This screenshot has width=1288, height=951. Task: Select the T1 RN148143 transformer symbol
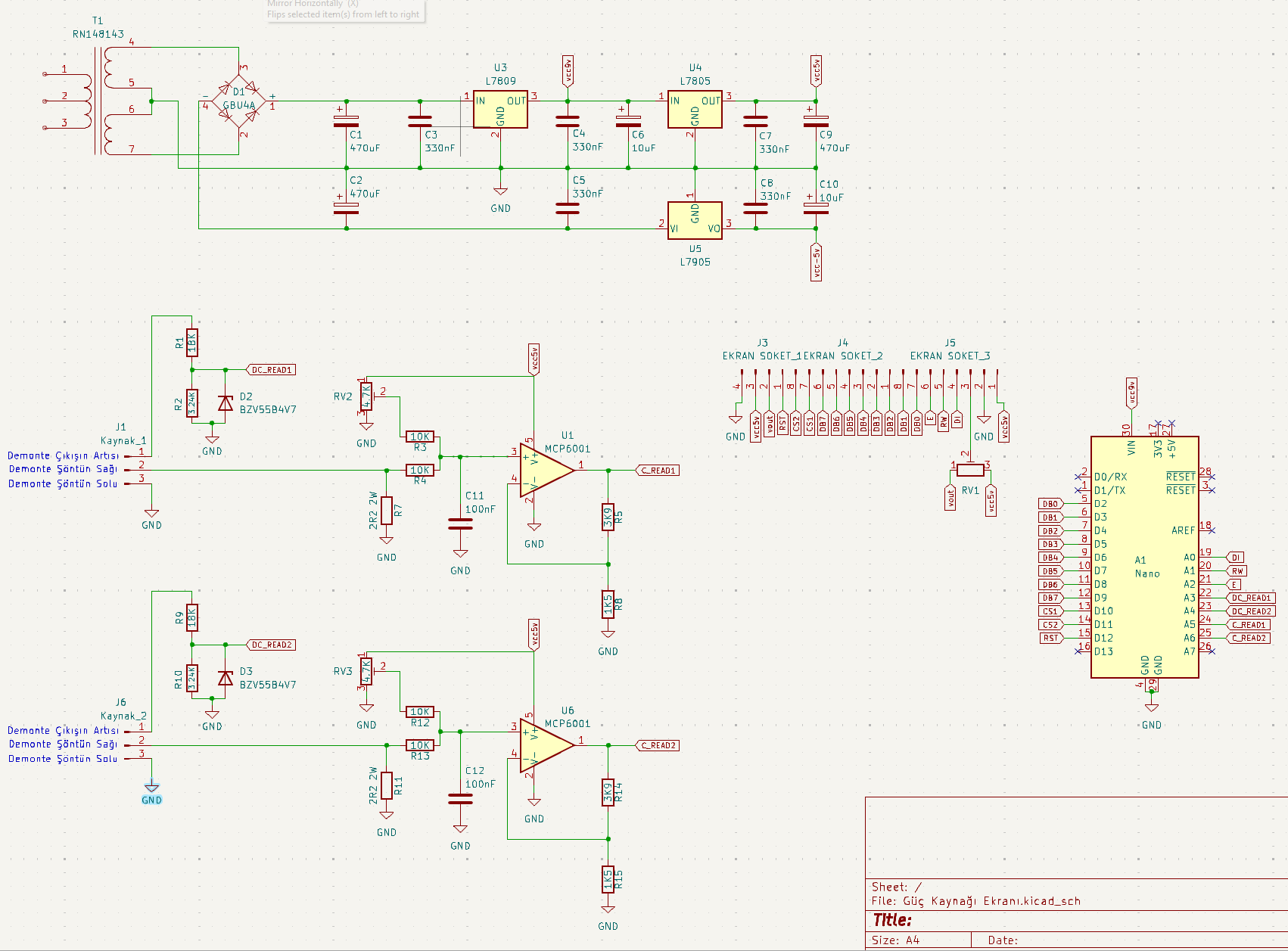pos(98,101)
